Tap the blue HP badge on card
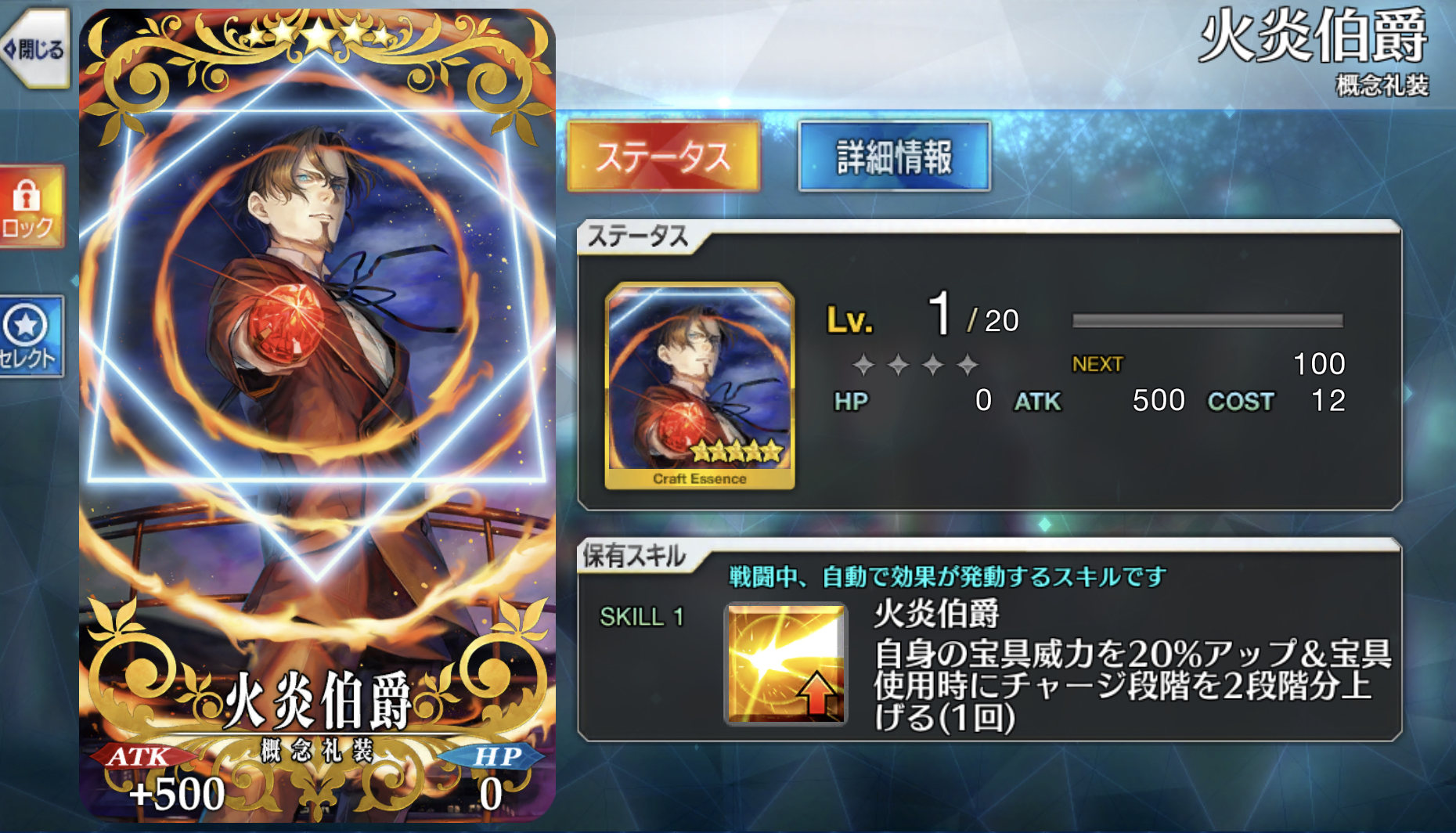The height and width of the screenshot is (833, 1456). coord(493,756)
